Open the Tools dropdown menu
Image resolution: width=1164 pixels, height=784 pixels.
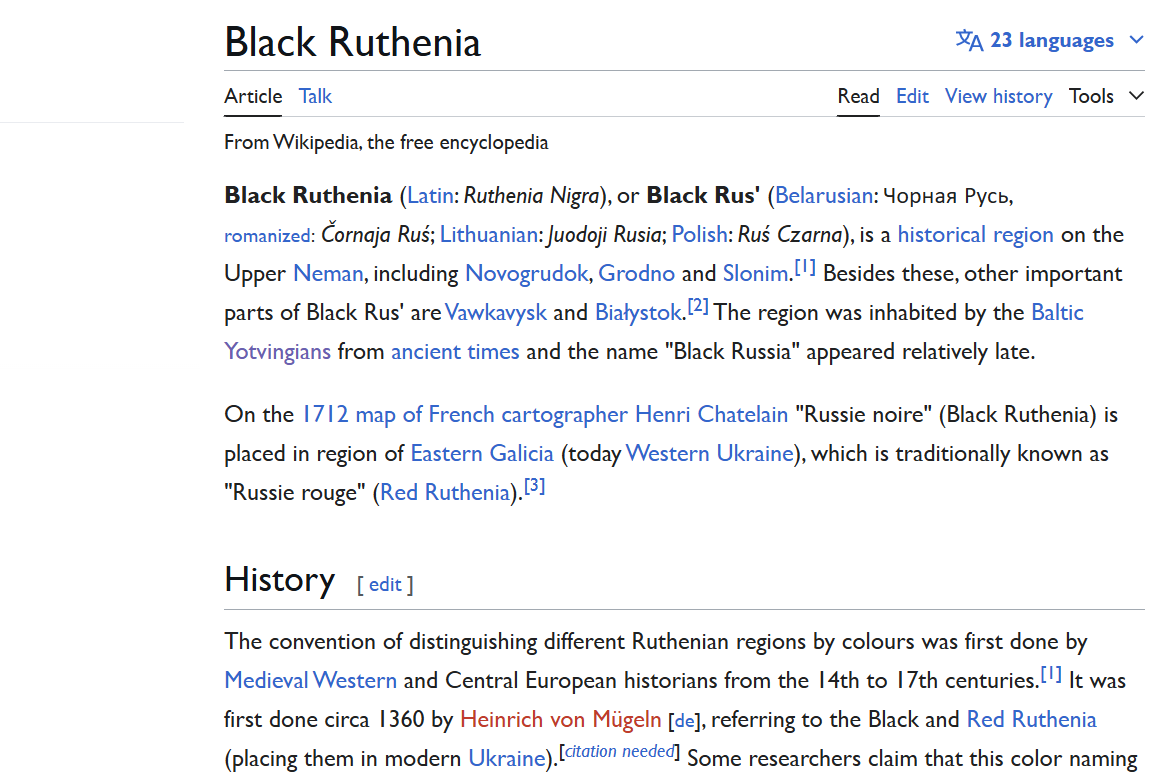pyautogui.click(x=1091, y=97)
